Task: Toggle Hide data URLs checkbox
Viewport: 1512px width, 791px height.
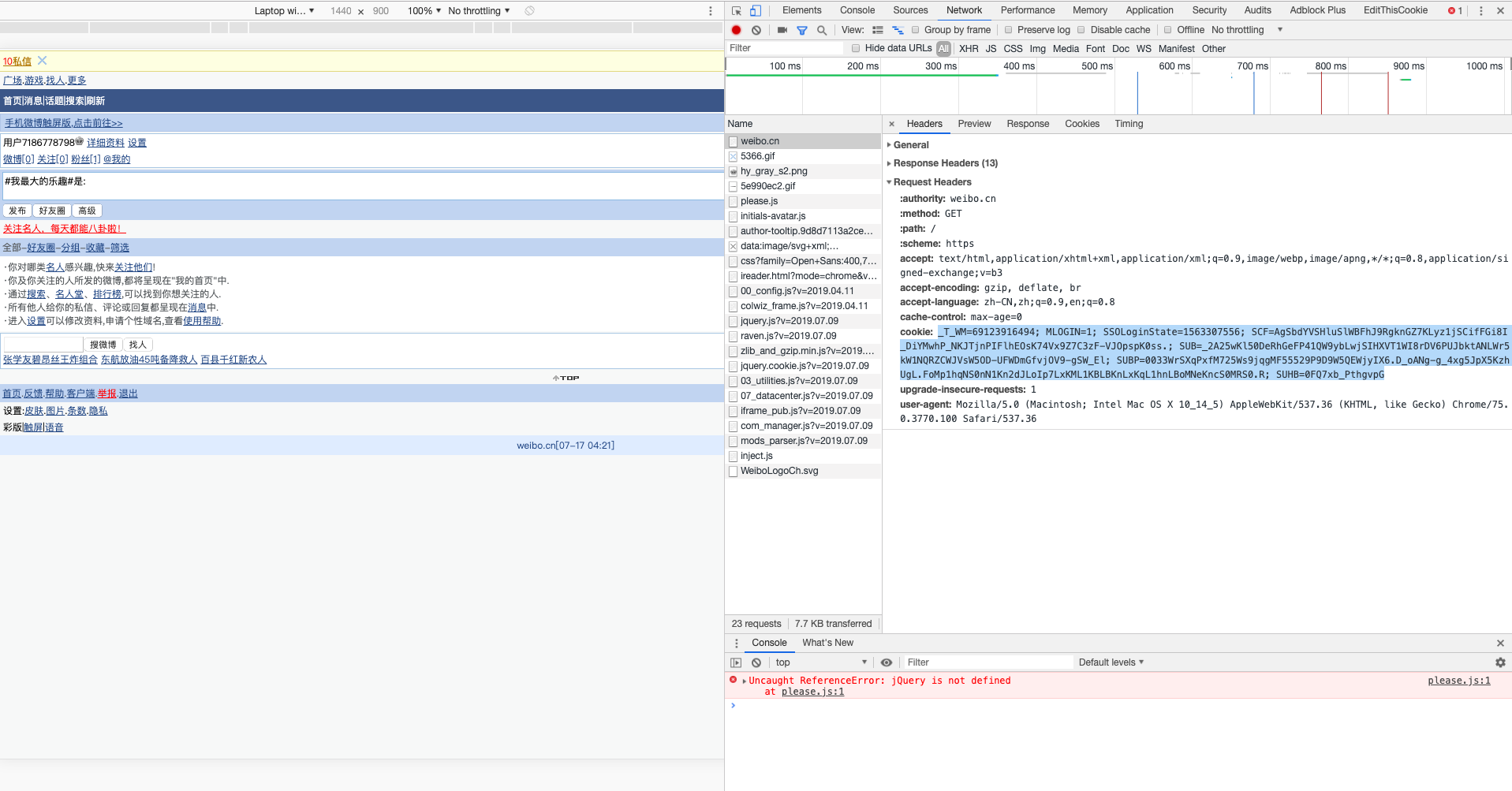Action: click(856, 48)
